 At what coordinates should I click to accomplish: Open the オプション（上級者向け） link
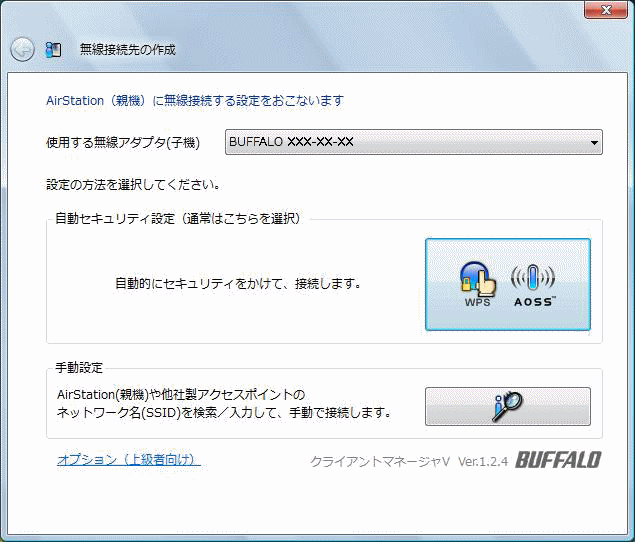[x=129, y=459]
